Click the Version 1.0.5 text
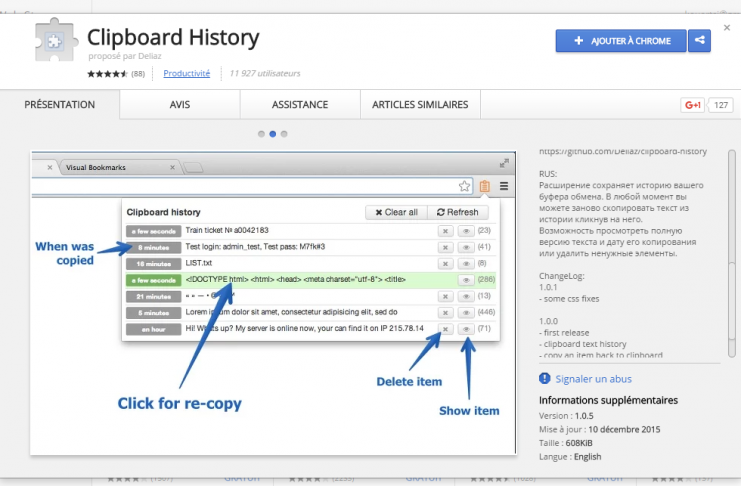 click(x=566, y=416)
